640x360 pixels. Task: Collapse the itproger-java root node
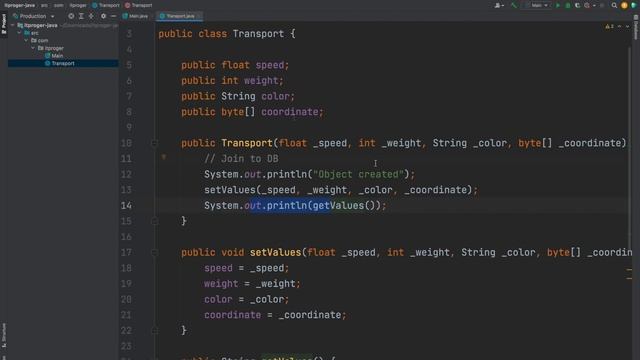[x=13, y=25]
